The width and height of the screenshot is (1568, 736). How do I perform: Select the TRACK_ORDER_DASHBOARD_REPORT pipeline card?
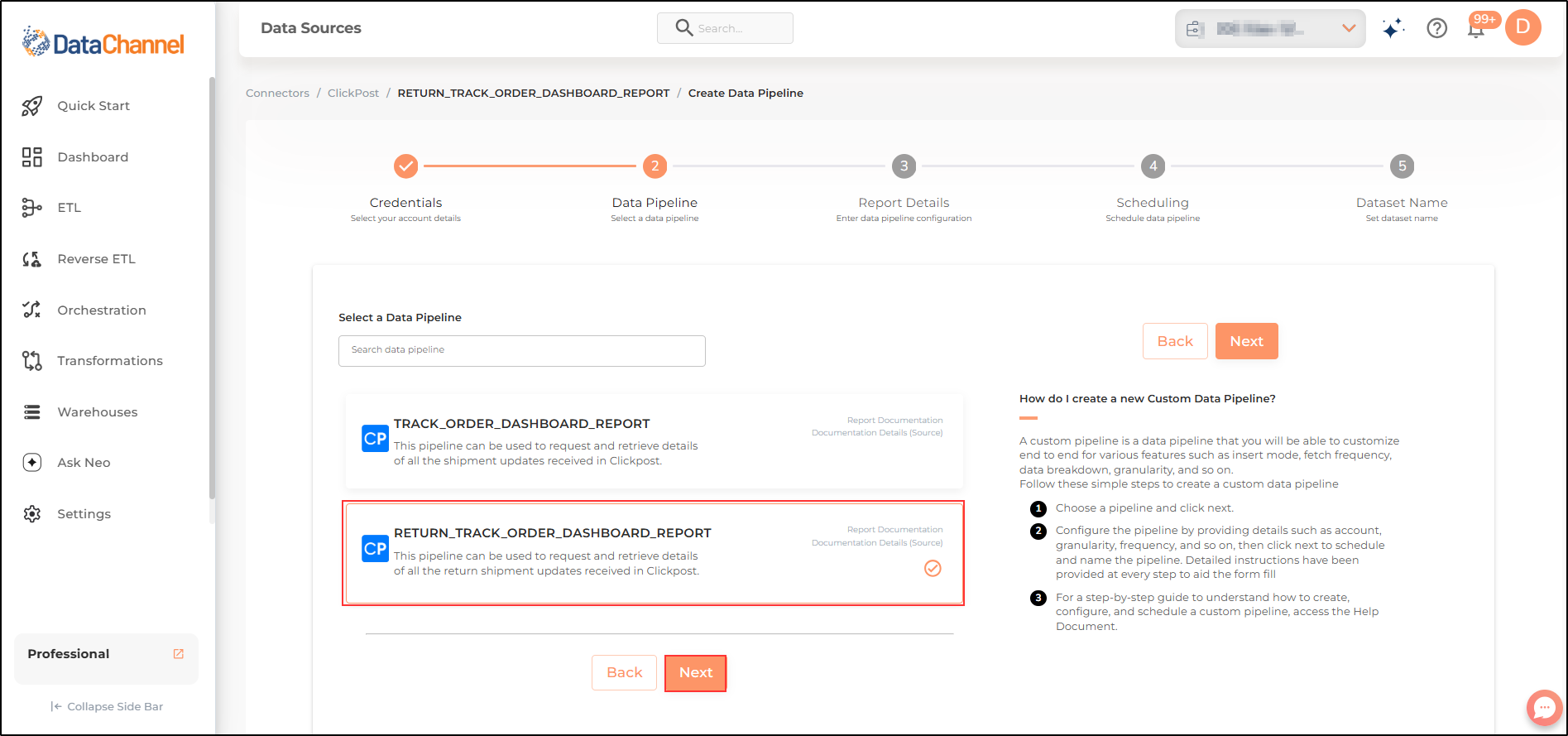[x=655, y=441]
